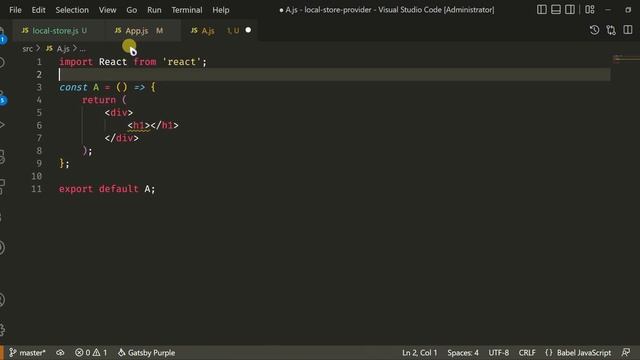Viewport: 640px width, 360px height.
Task: Toggle the bottom panel layout icon
Action: click(556, 9)
